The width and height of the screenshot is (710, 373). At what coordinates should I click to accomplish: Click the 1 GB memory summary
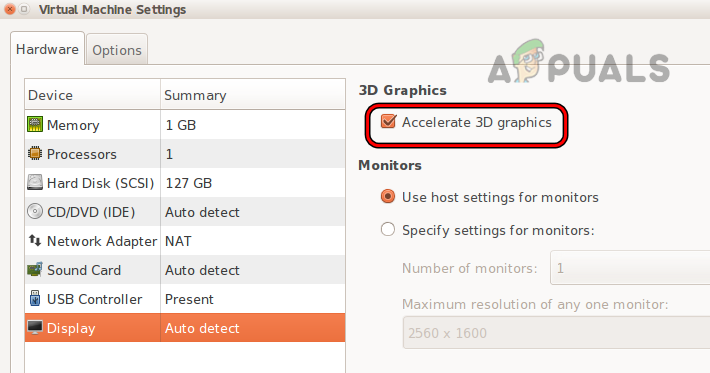coord(180,125)
